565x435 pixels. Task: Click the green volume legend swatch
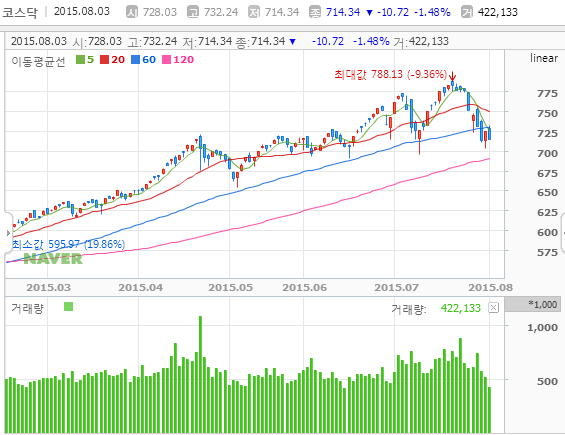click(x=68, y=307)
